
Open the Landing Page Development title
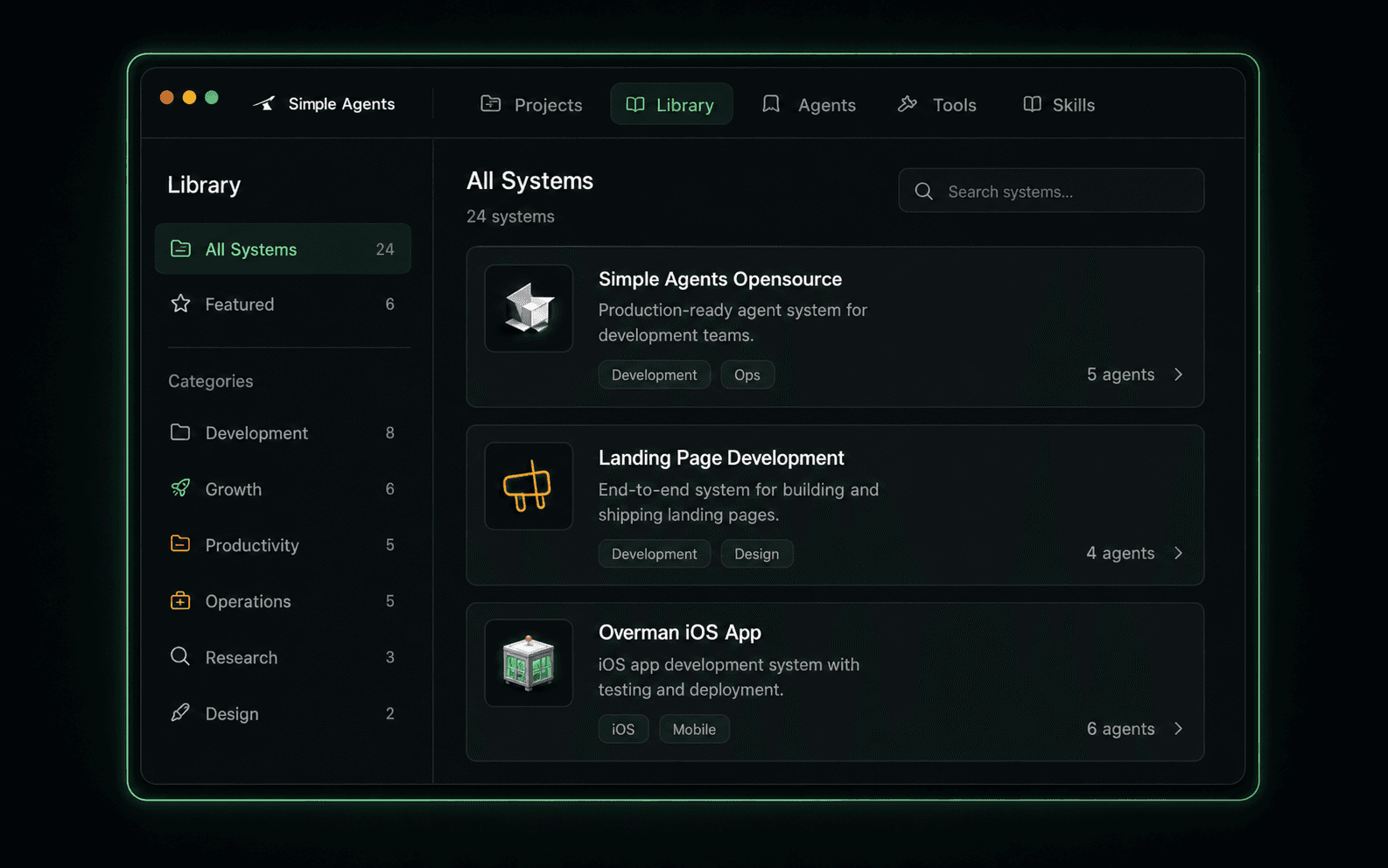(721, 458)
